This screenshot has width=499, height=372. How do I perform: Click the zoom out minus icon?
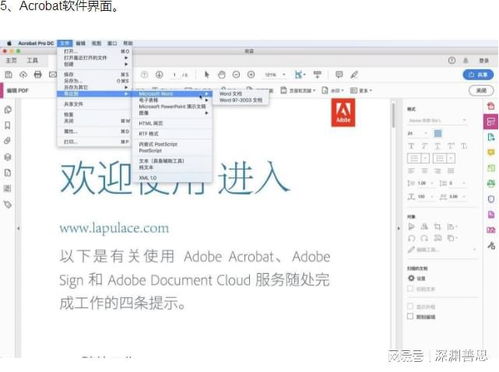[236, 75]
